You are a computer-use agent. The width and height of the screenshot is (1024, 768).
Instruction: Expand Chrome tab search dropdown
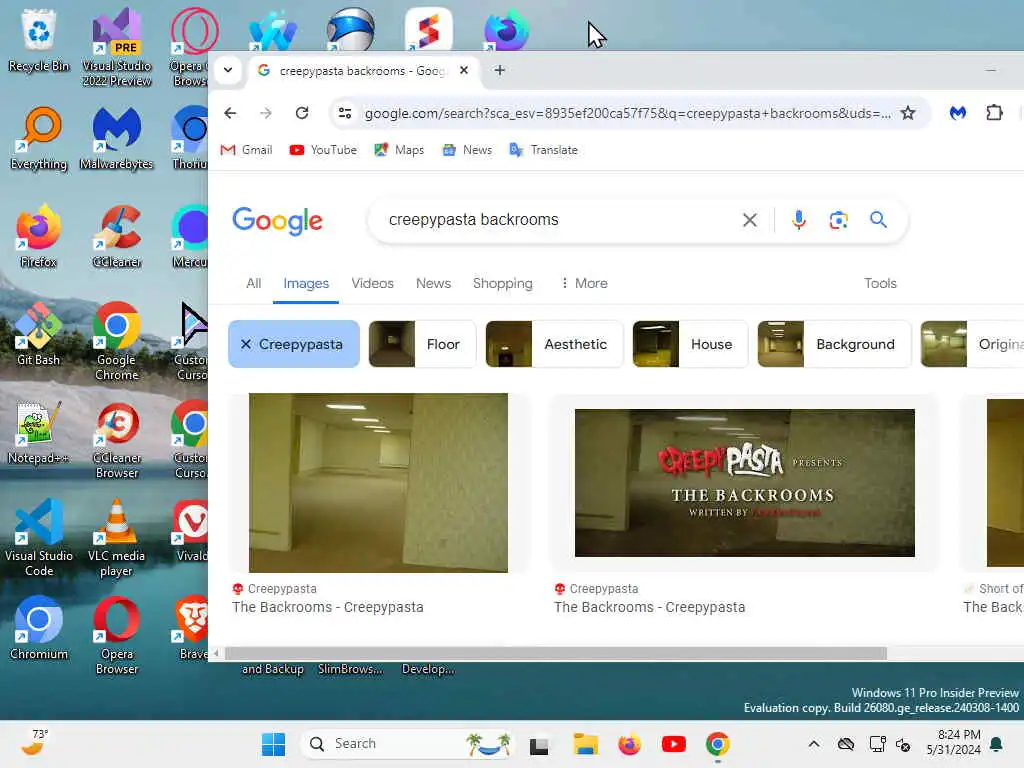coord(228,70)
